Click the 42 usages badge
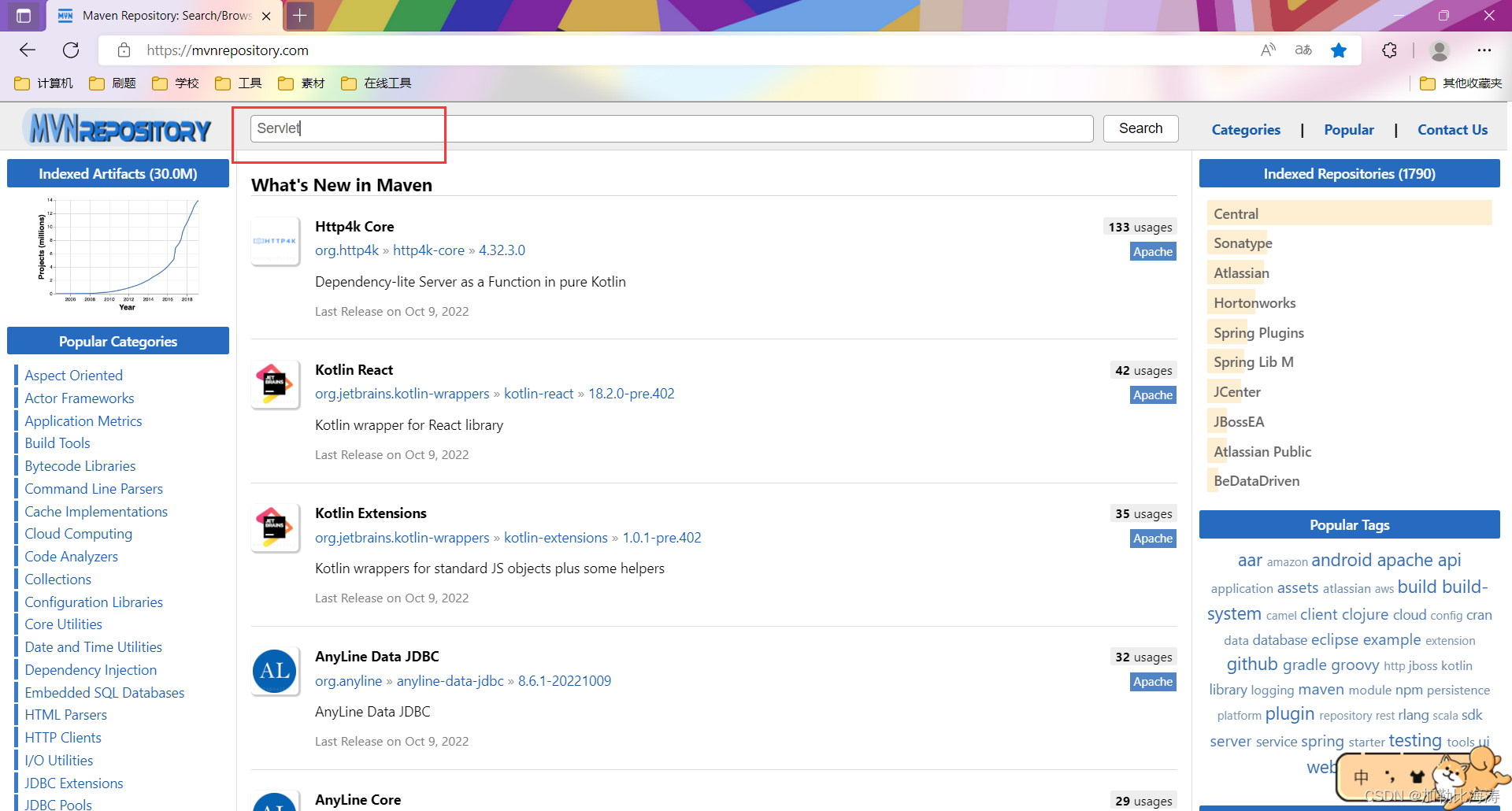 coord(1143,370)
